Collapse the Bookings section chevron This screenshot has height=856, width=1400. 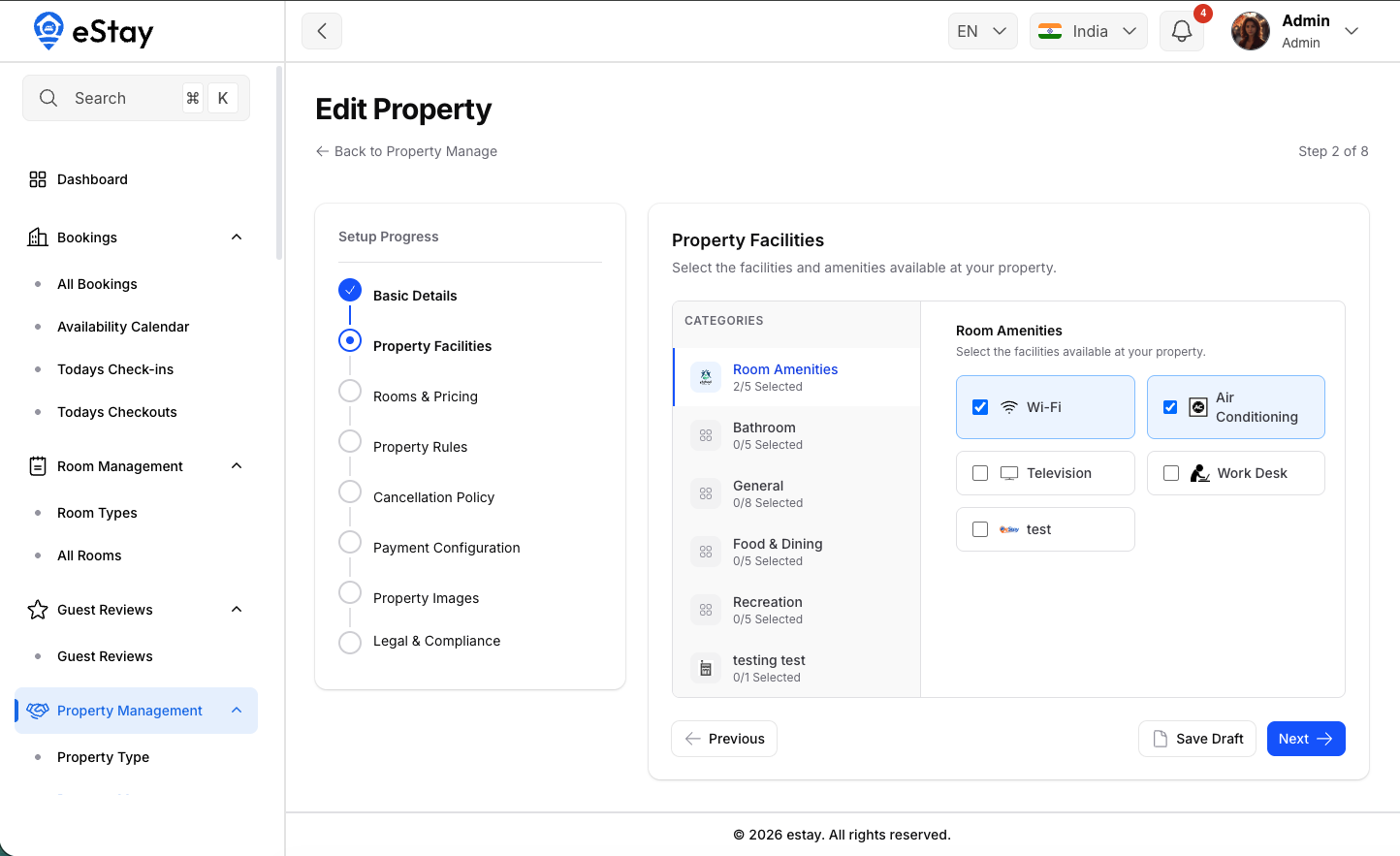(237, 238)
